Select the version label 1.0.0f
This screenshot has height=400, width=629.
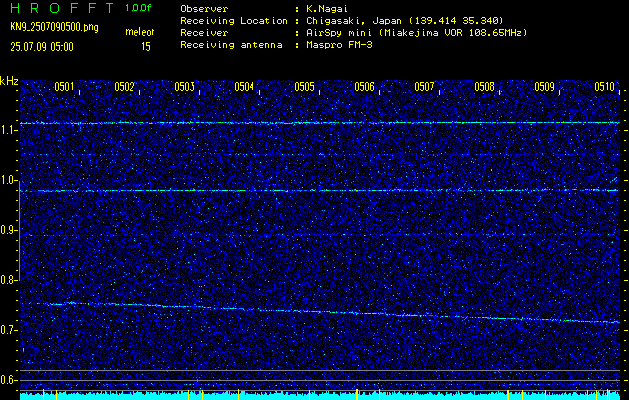pos(138,8)
